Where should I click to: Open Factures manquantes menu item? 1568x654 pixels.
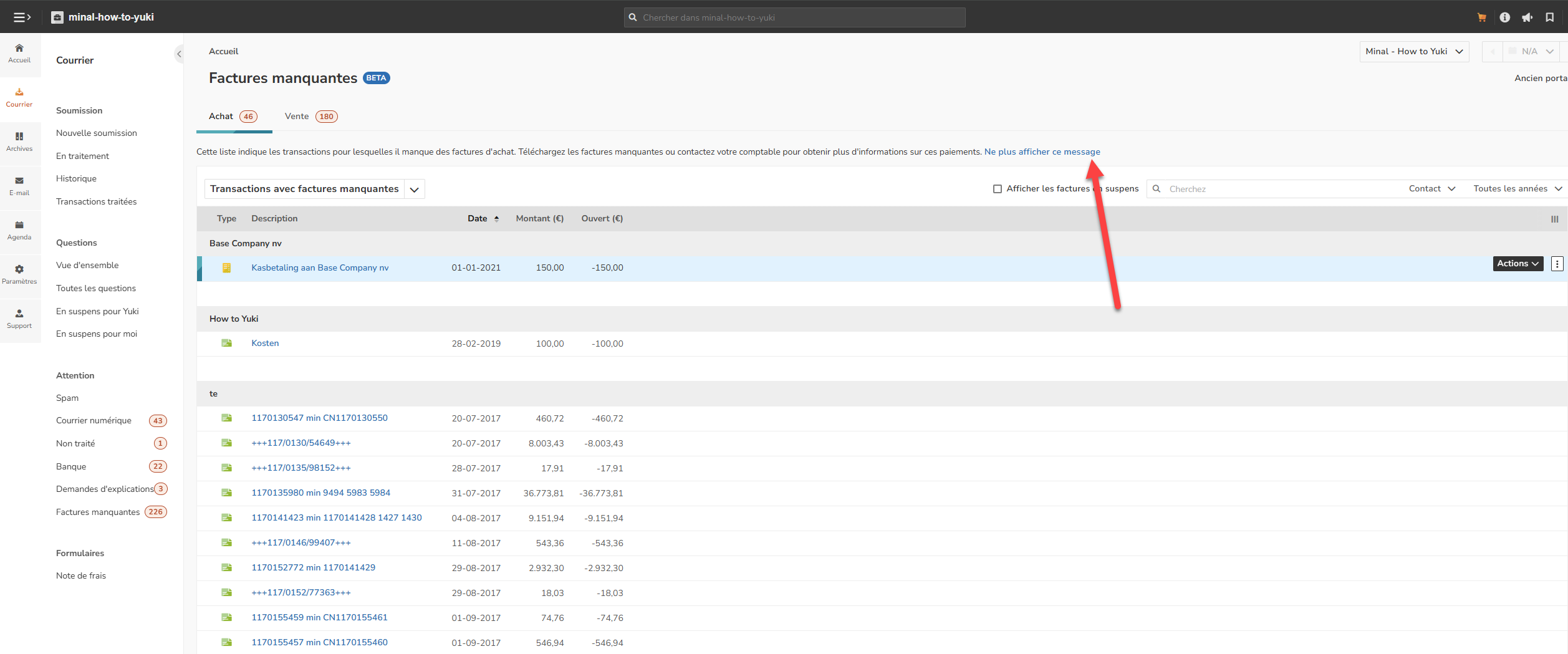tap(98, 512)
